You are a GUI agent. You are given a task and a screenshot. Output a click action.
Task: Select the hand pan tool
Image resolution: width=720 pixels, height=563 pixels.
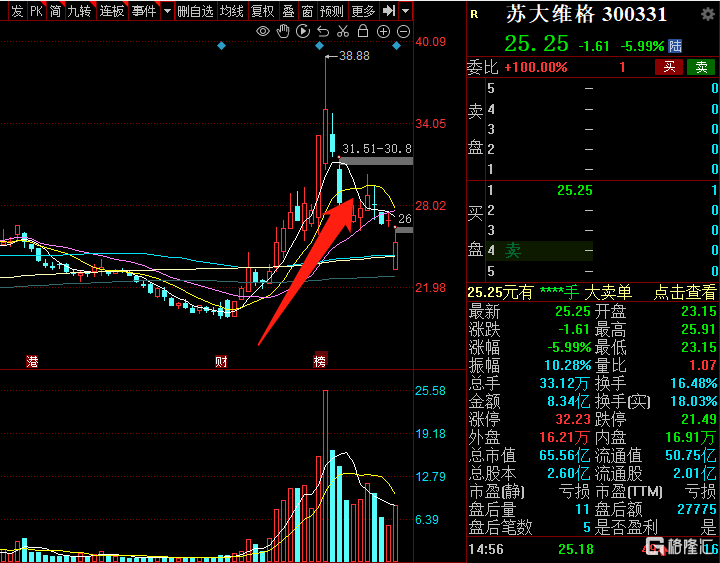[283, 31]
